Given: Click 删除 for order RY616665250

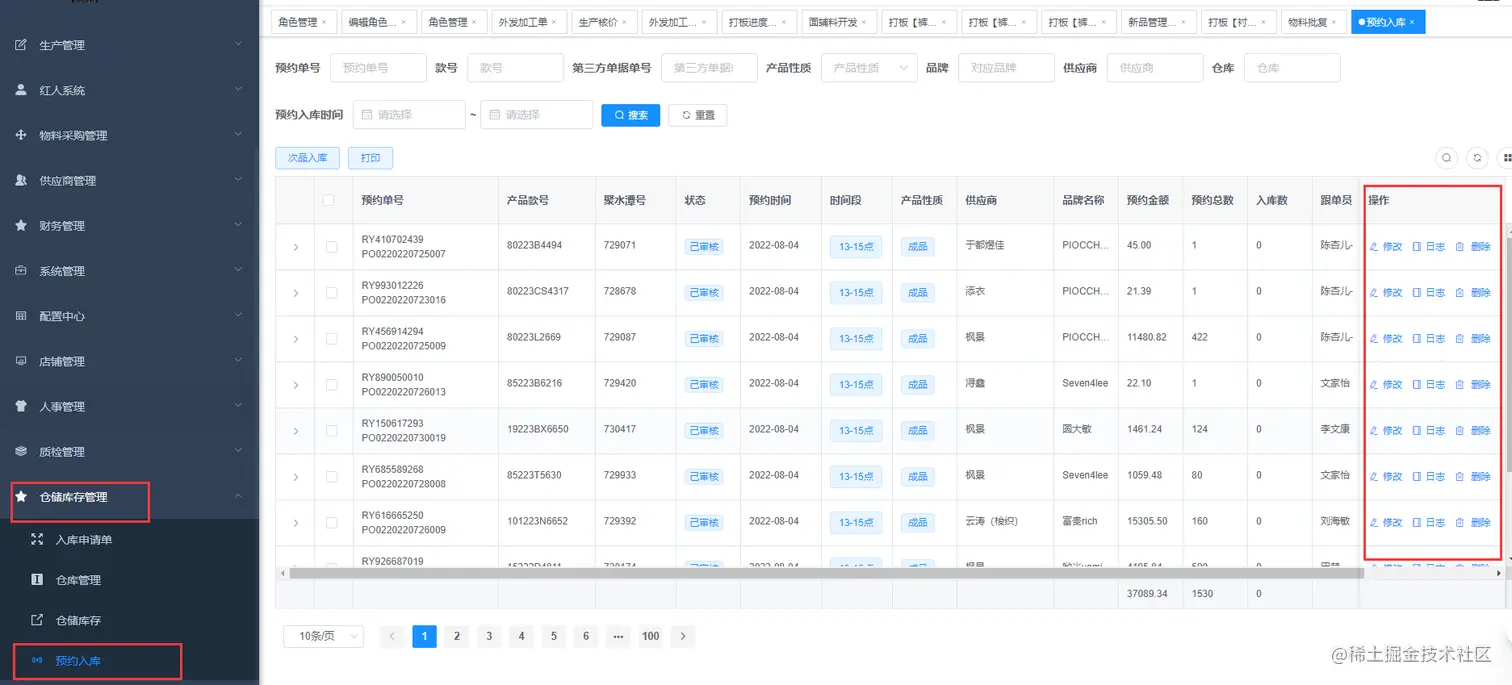Looking at the screenshot, I should 1473,523.
